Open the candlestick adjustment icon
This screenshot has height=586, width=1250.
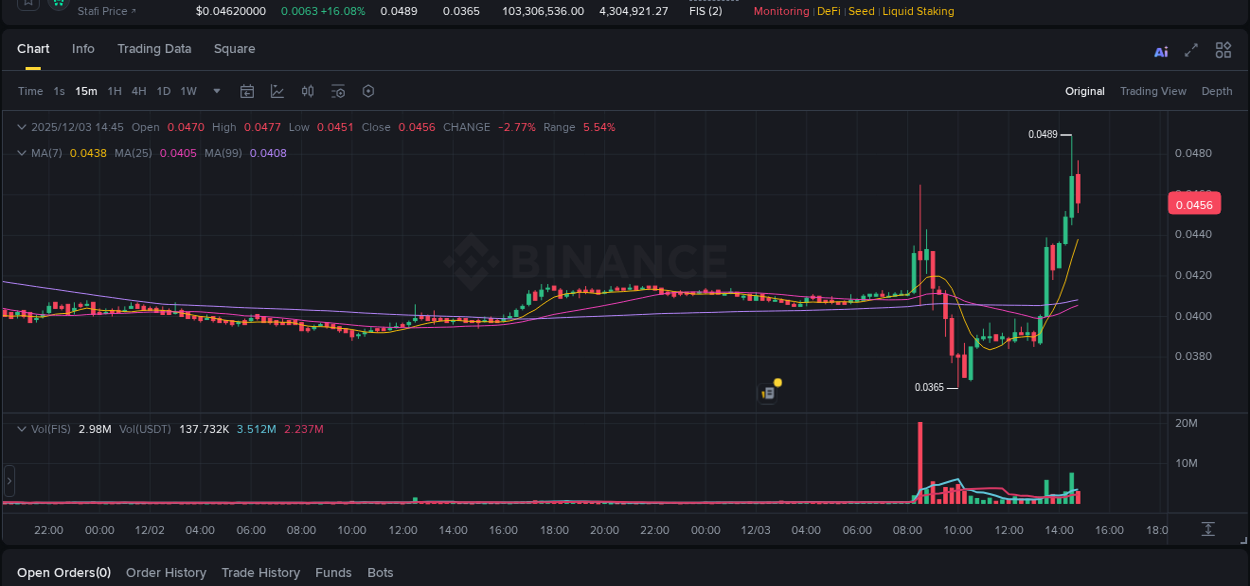tap(307, 91)
